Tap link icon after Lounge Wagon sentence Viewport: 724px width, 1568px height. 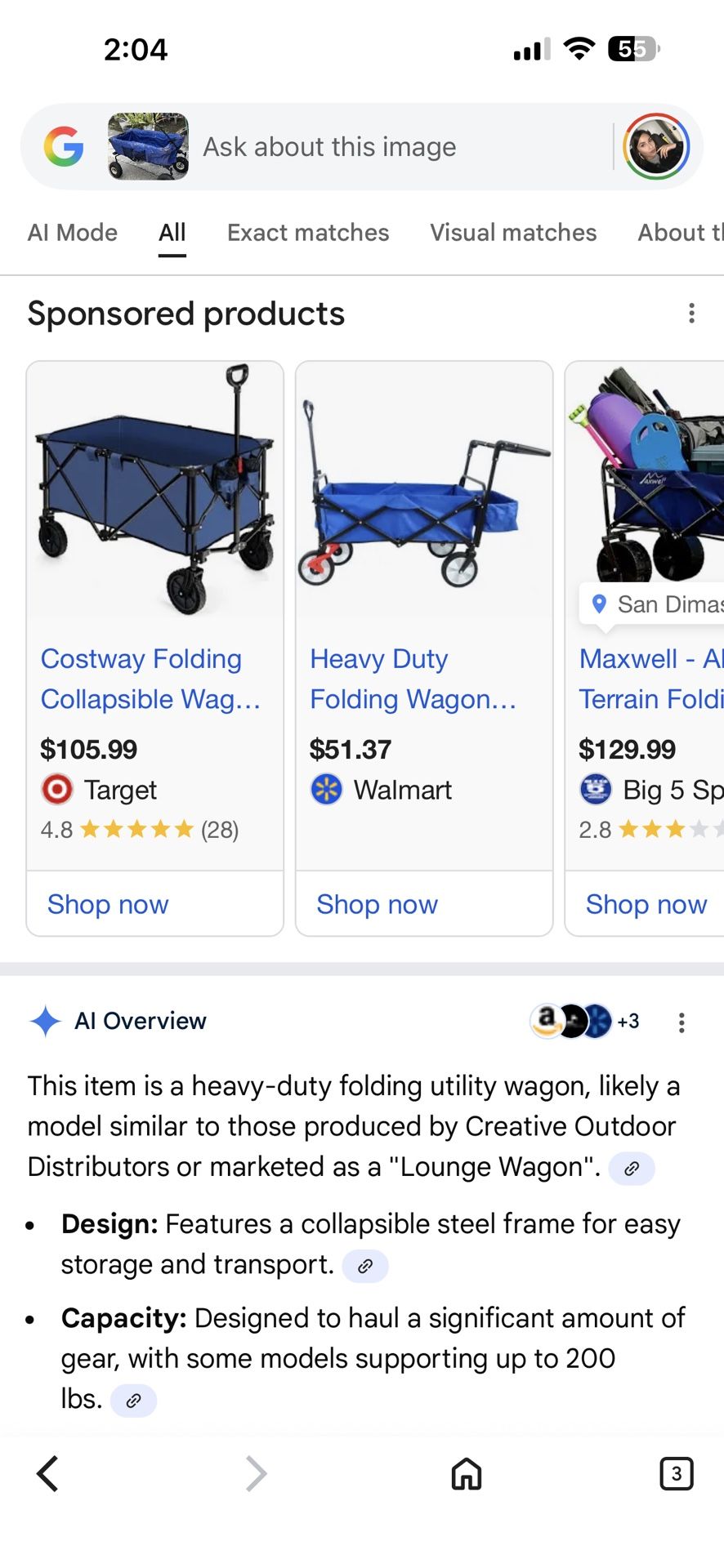(632, 1169)
